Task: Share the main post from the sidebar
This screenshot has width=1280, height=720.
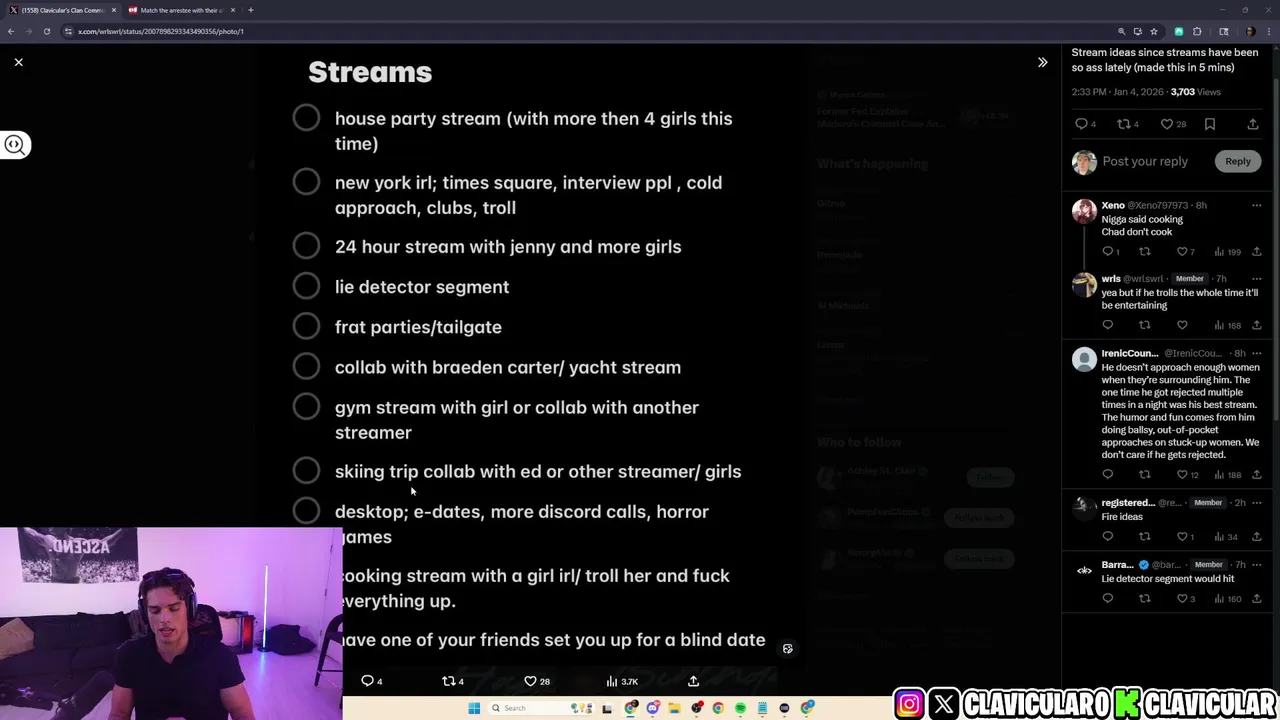Action: [1253, 124]
